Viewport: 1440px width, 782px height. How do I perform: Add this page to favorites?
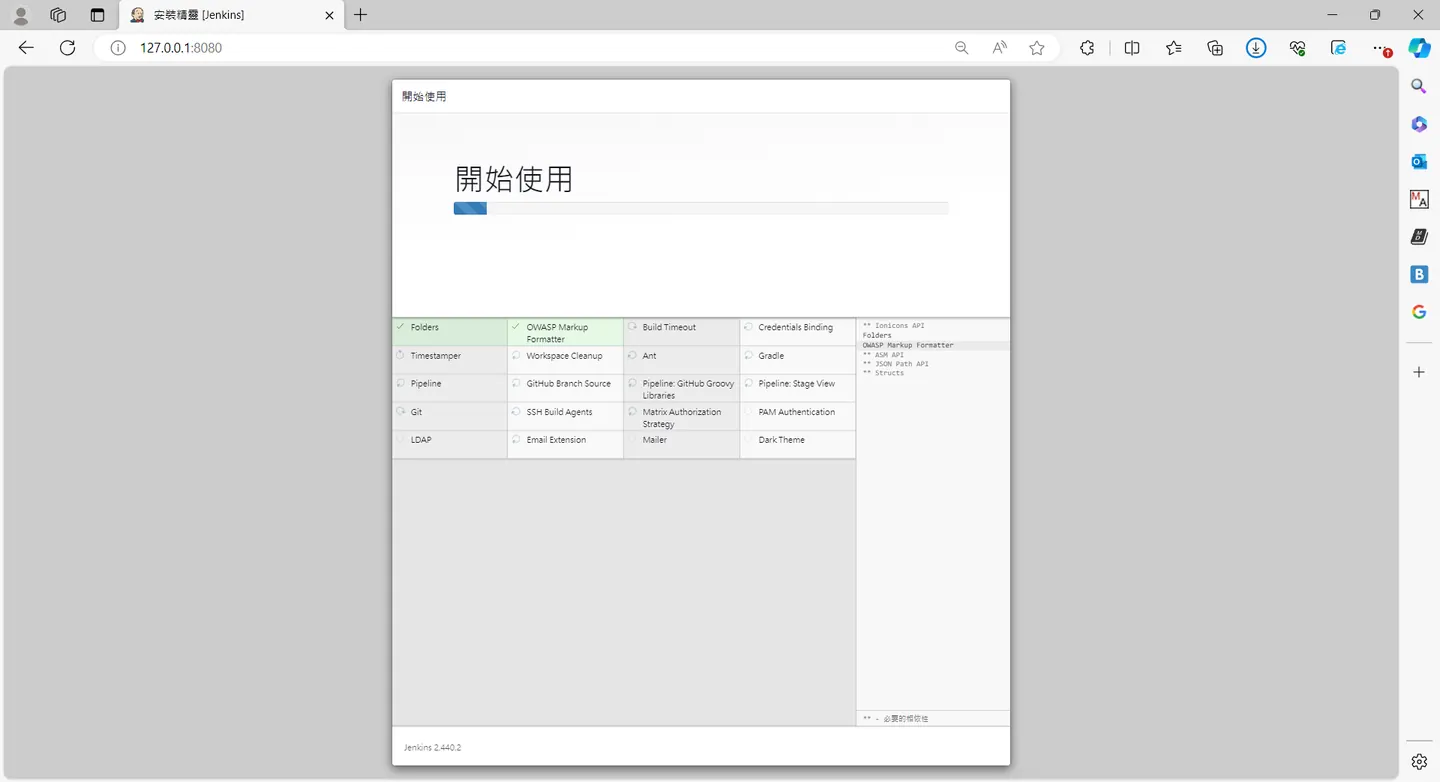point(1037,47)
